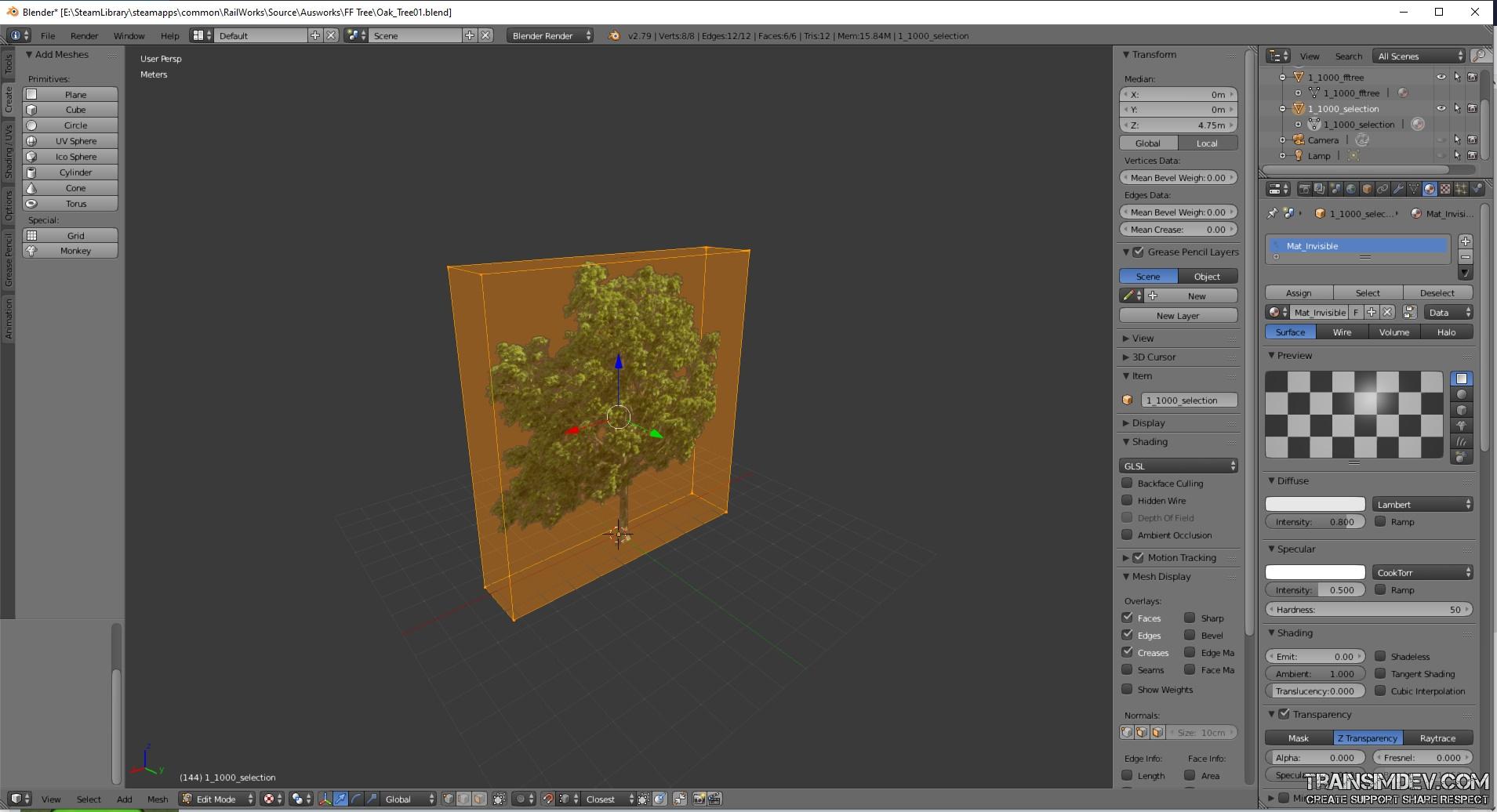Enable Backface Culling checkbox
The height and width of the screenshot is (812, 1497).
pos(1127,484)
